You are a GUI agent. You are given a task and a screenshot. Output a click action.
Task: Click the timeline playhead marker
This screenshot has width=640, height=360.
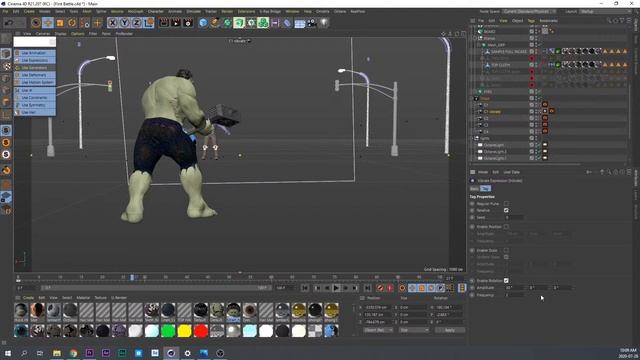coord(132,278)
